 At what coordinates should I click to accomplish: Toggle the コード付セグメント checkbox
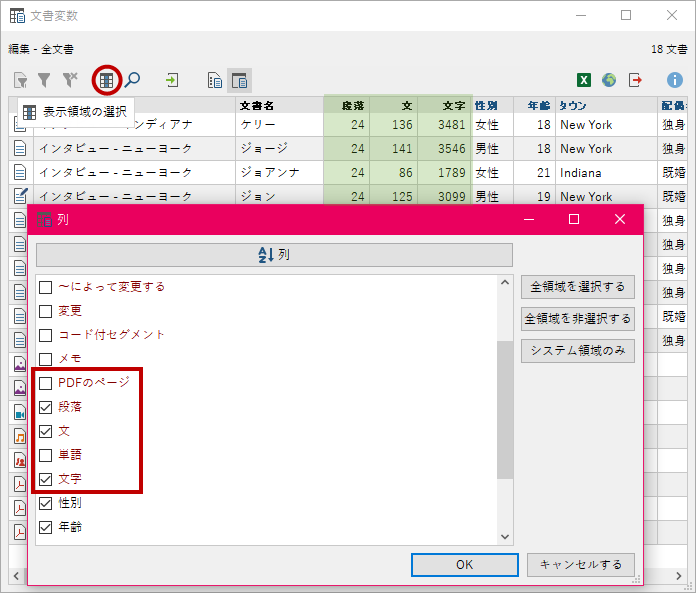45,335
